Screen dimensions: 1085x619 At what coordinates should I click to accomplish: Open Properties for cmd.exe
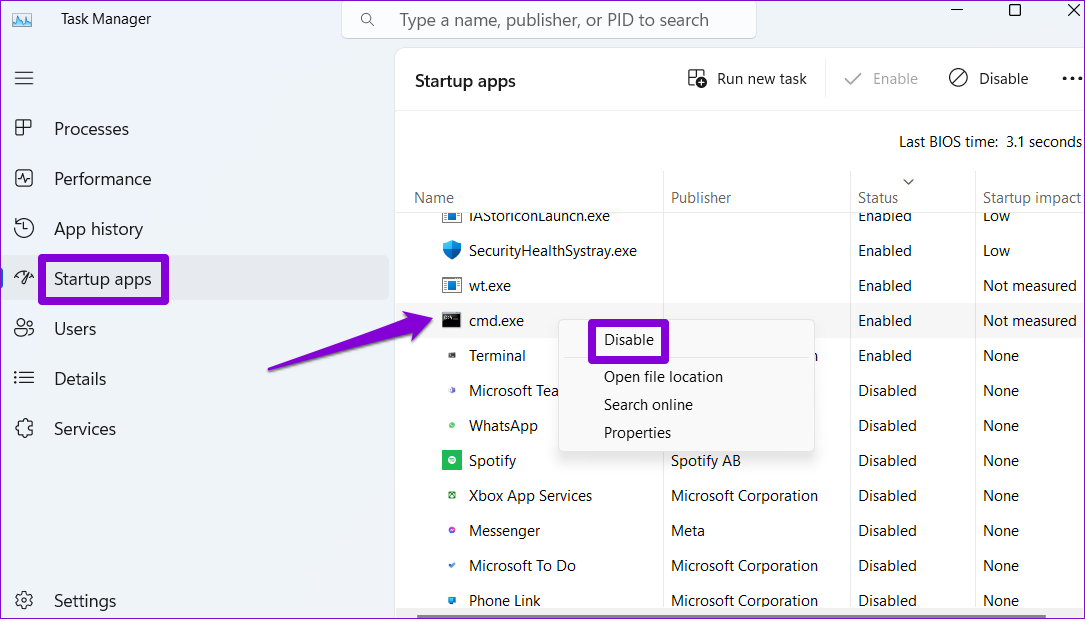pyautogui.click(x=637, y=432)
